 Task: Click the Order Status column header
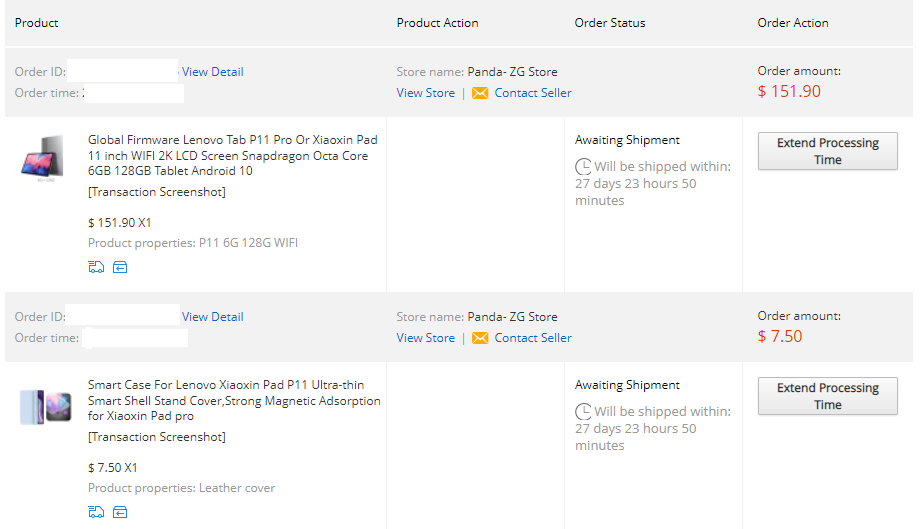(x=610, y=23)
